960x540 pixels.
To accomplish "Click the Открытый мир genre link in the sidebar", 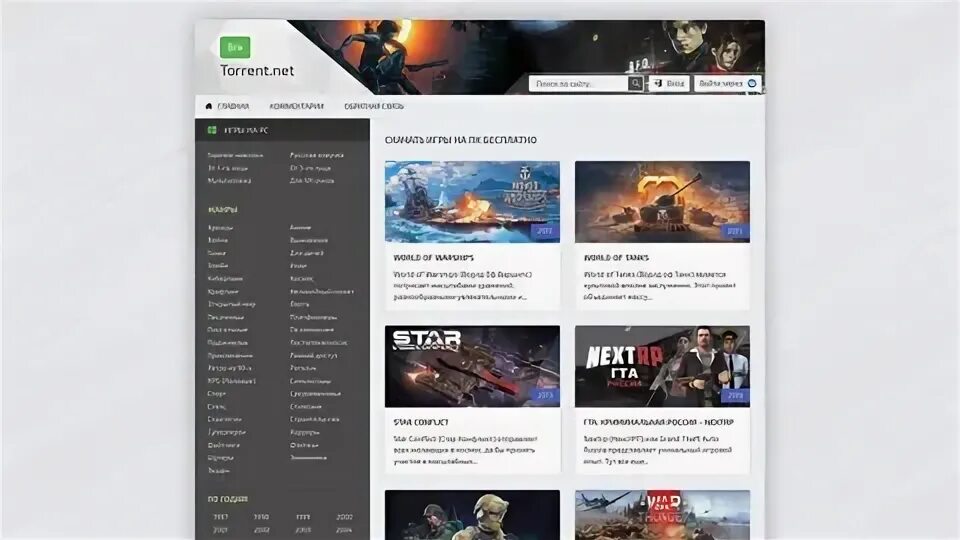I will click(x=231, y=304).
